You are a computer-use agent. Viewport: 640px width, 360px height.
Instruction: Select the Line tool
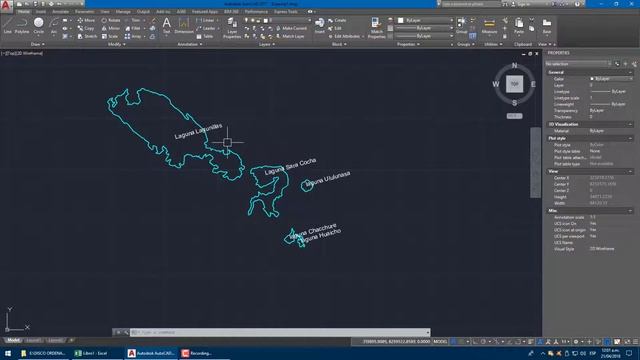[7, 25]
